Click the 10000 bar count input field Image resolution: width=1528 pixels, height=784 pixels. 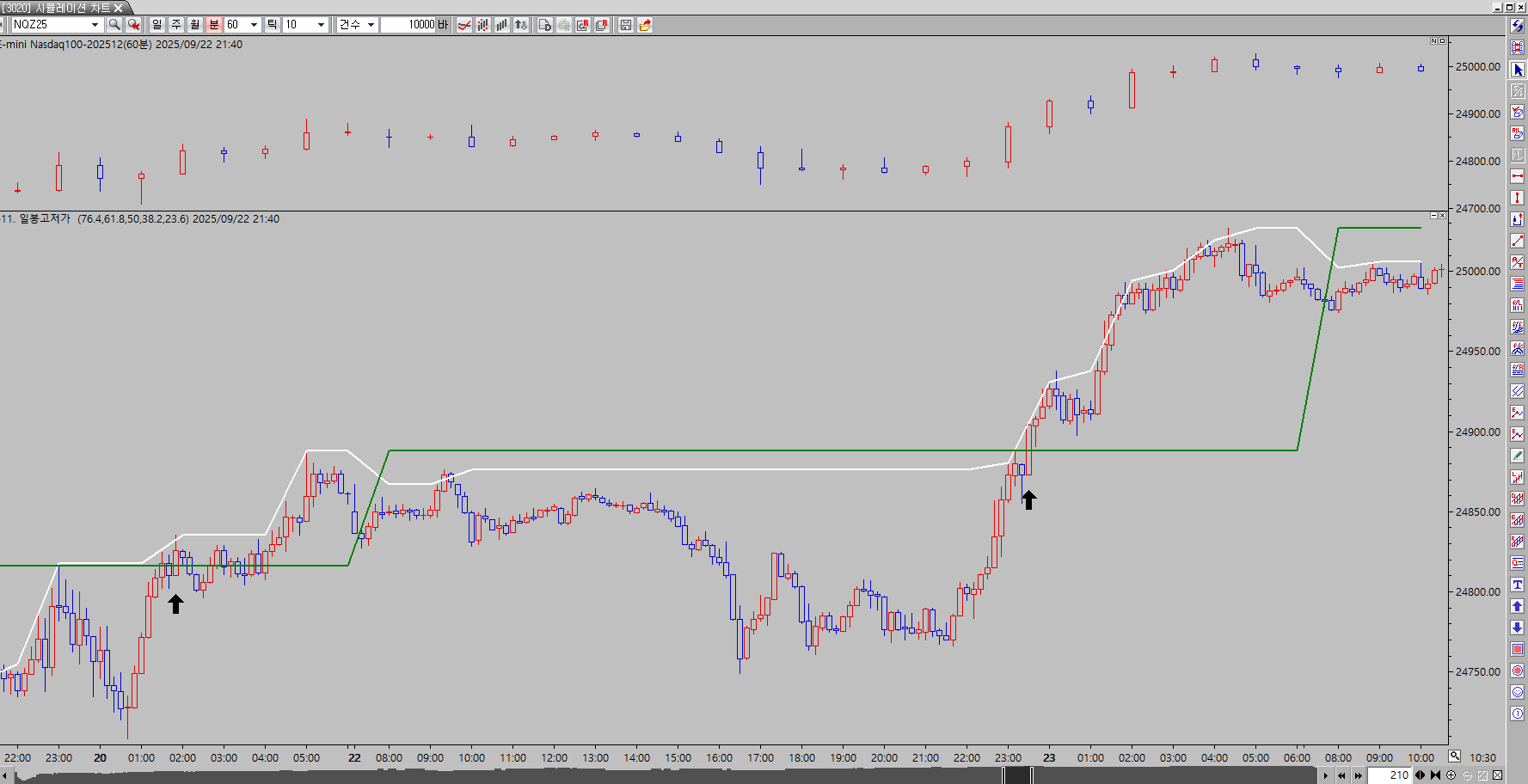coord(408,25)
